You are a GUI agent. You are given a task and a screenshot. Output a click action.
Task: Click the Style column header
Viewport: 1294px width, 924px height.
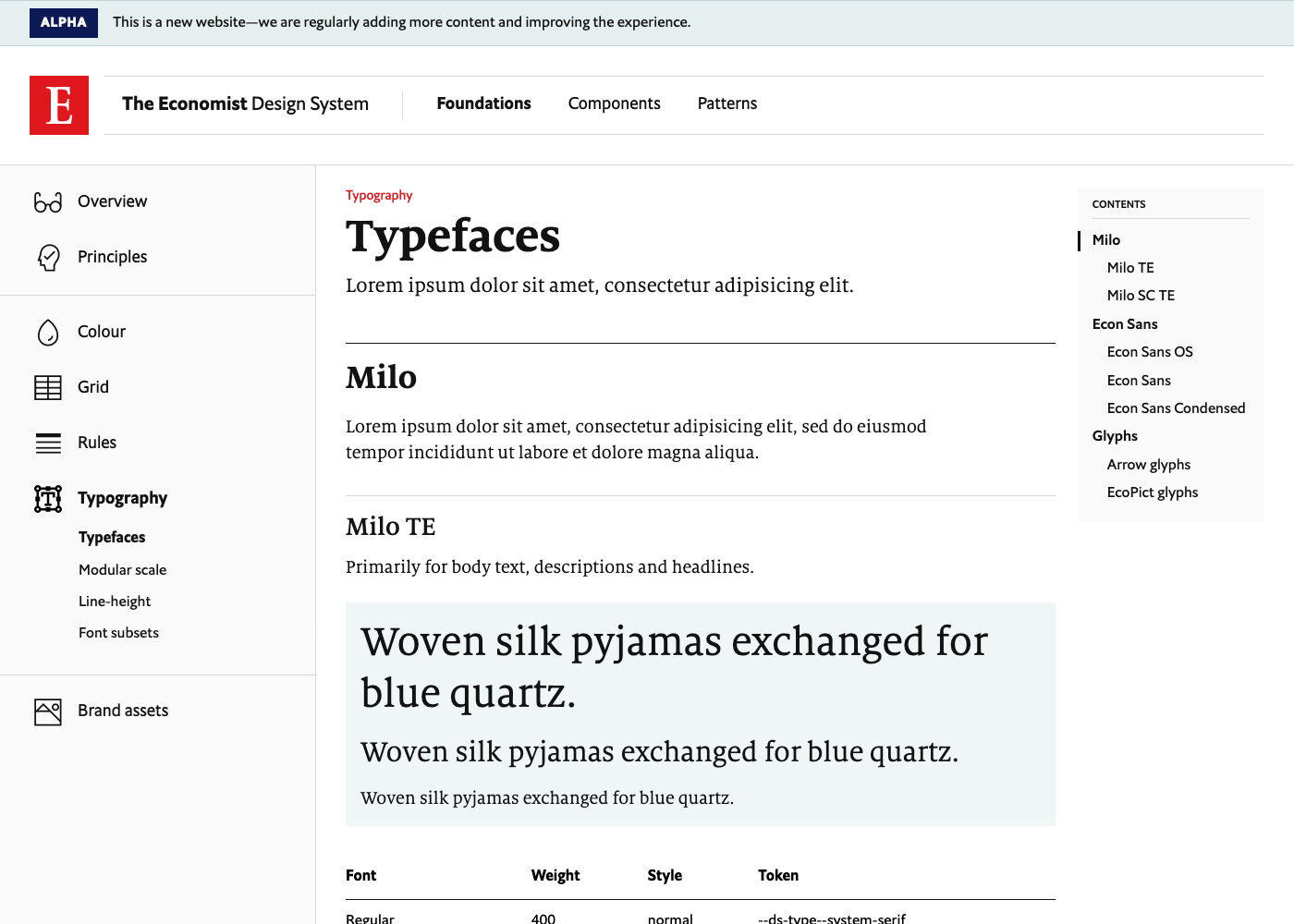(665, 875)
